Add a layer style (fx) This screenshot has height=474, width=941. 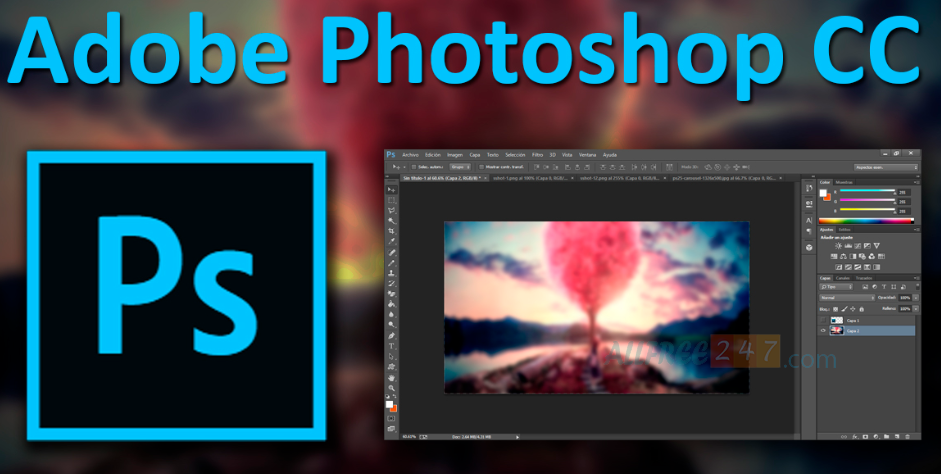point(855,436)
